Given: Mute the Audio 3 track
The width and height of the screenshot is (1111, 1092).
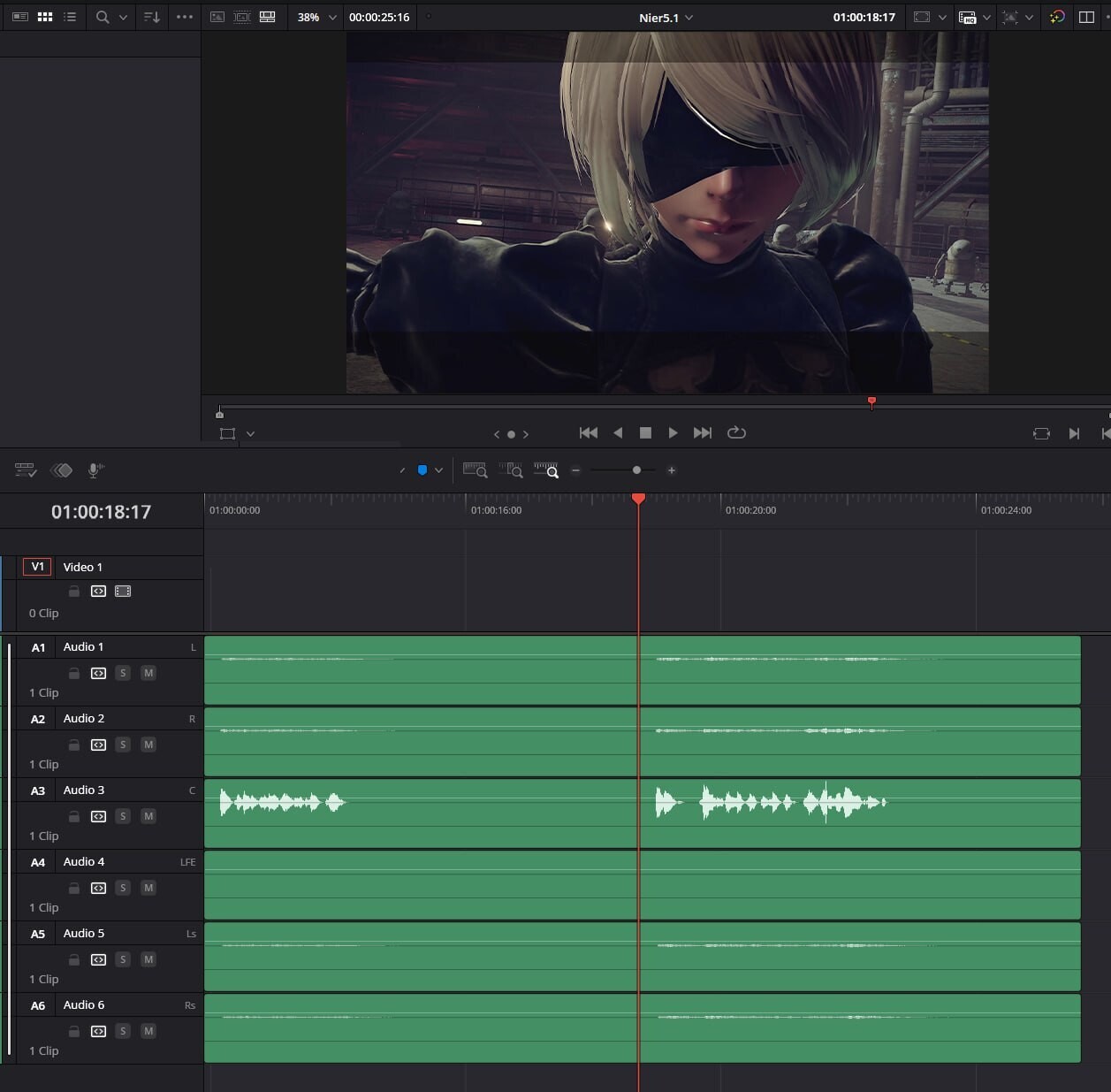Looking at the screenshot, I should pos(148,816).
